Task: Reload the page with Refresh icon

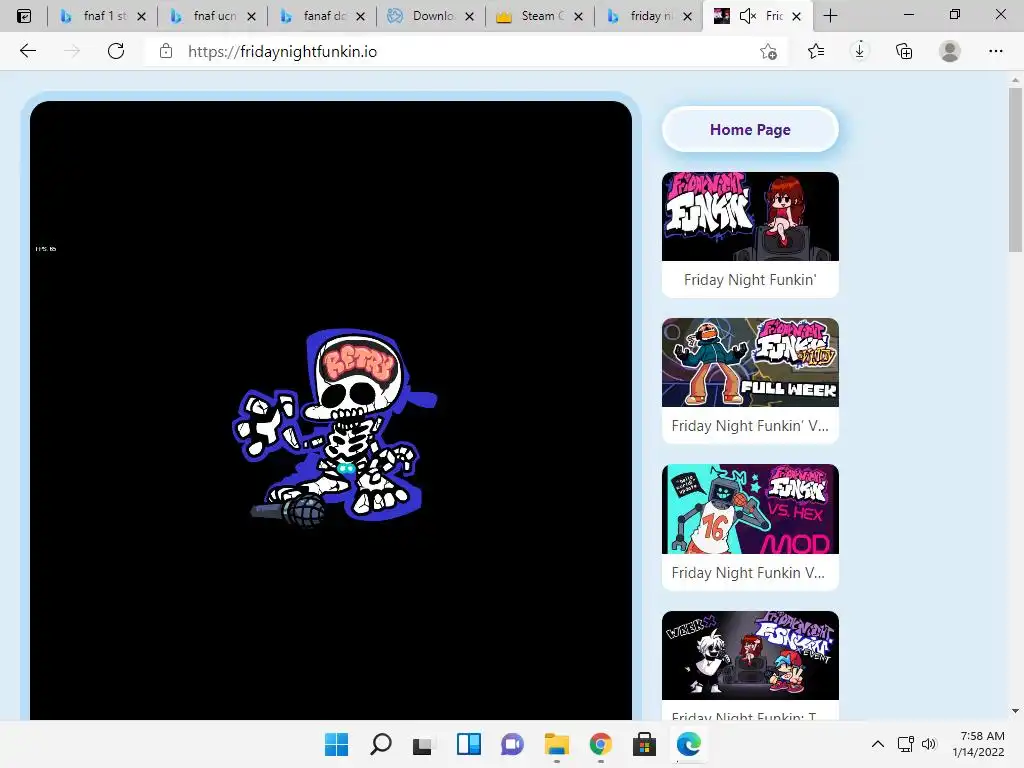Action: 116,51
